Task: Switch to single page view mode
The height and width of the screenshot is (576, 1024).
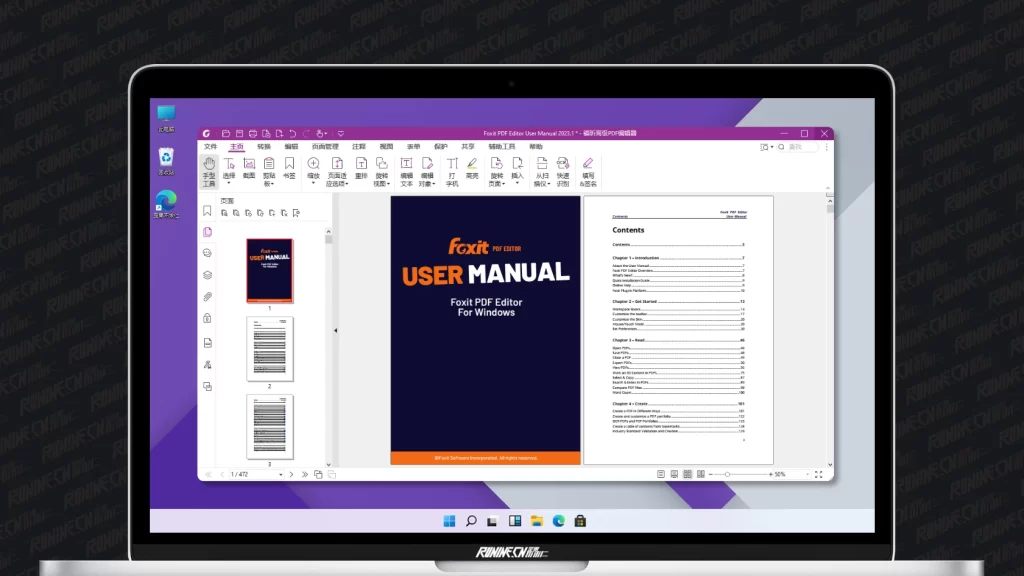Action: [x=661, y=474]
